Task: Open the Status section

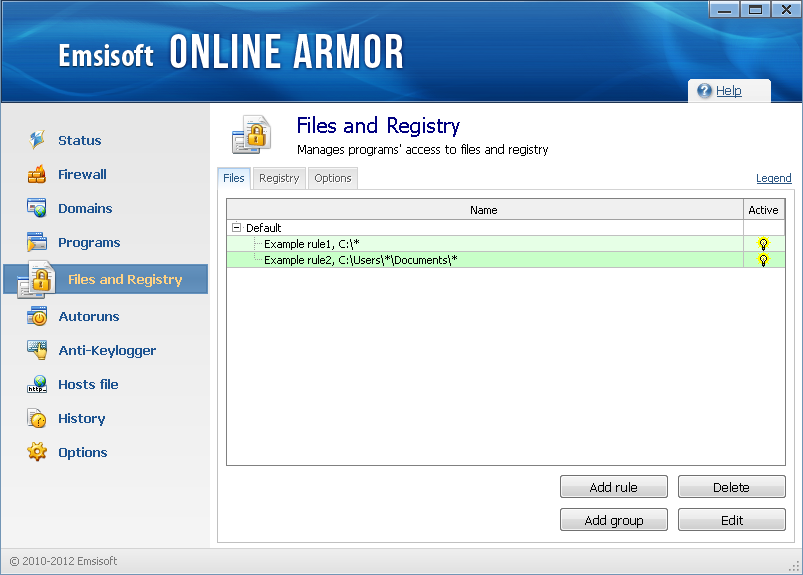Action: pos(80,140)
